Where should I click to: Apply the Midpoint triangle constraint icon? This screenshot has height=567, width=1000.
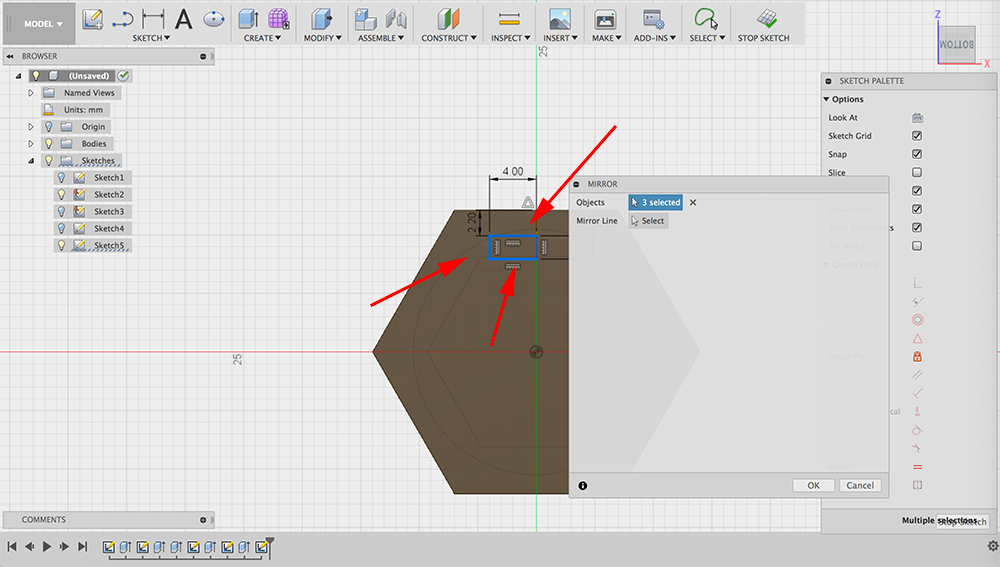(x=917, y=338)
